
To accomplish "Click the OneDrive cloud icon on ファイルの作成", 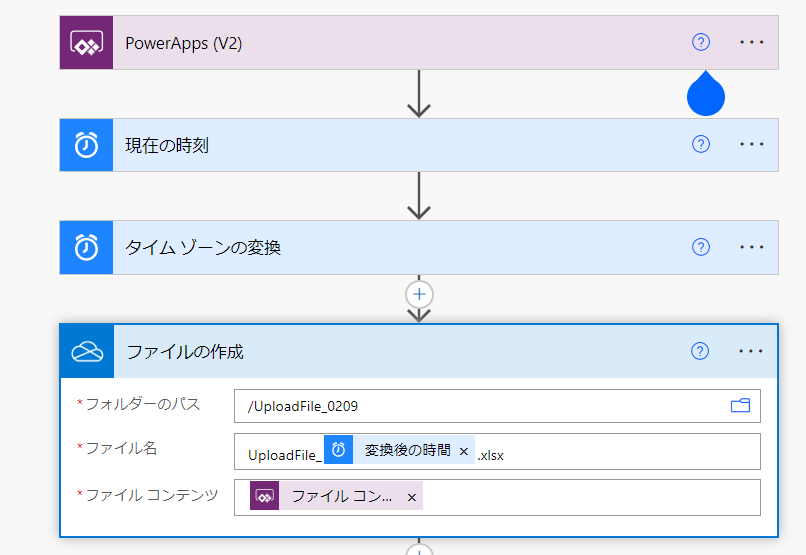I will [88, 352].
